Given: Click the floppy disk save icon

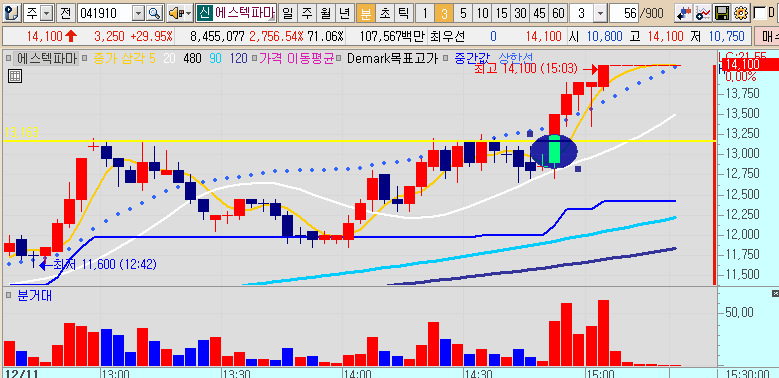Looking at the screenshot, I should pyautogui.click(x=721, y=13).
